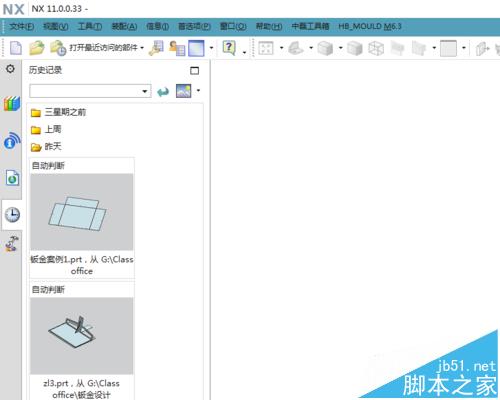Open resource bar settings gear
The image size is (500, 400).
pyautogui.click(x=10, y=69)
